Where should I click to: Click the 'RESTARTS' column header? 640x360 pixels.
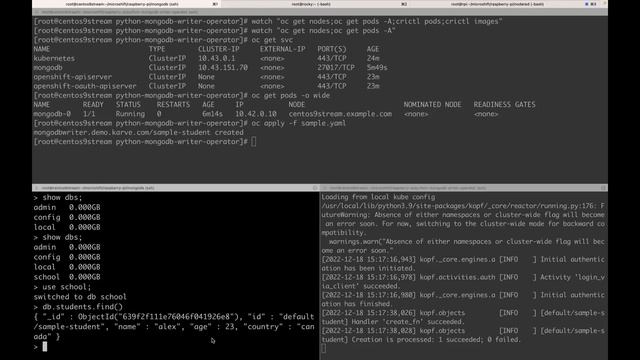click(173, 104)
